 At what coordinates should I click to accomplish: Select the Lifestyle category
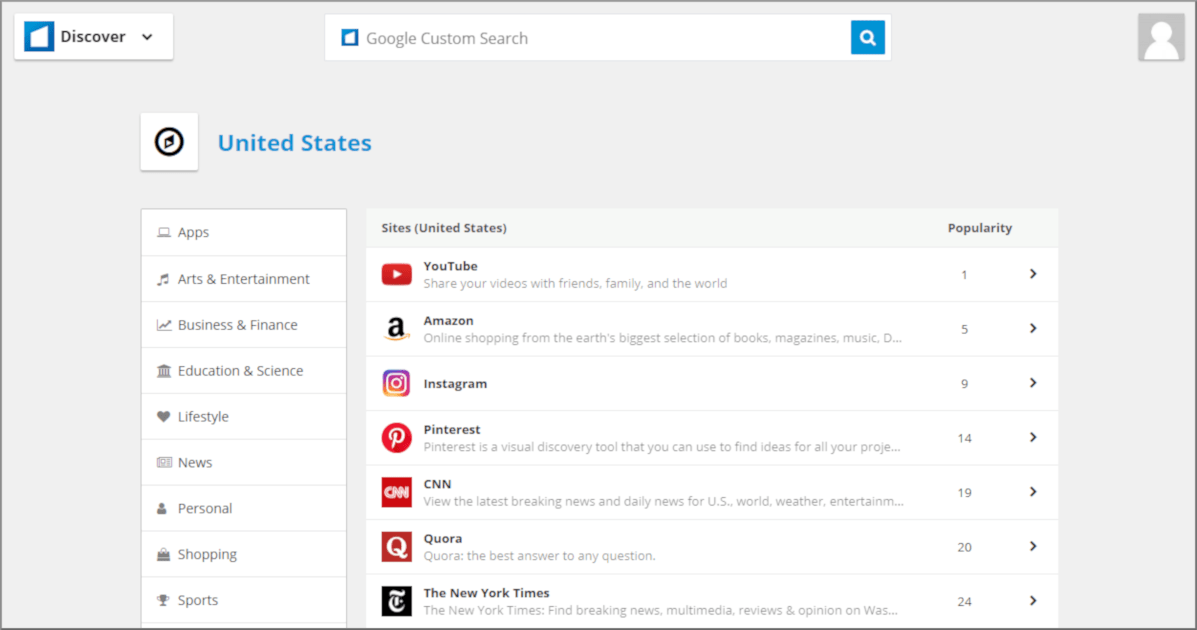coord(244,416)
